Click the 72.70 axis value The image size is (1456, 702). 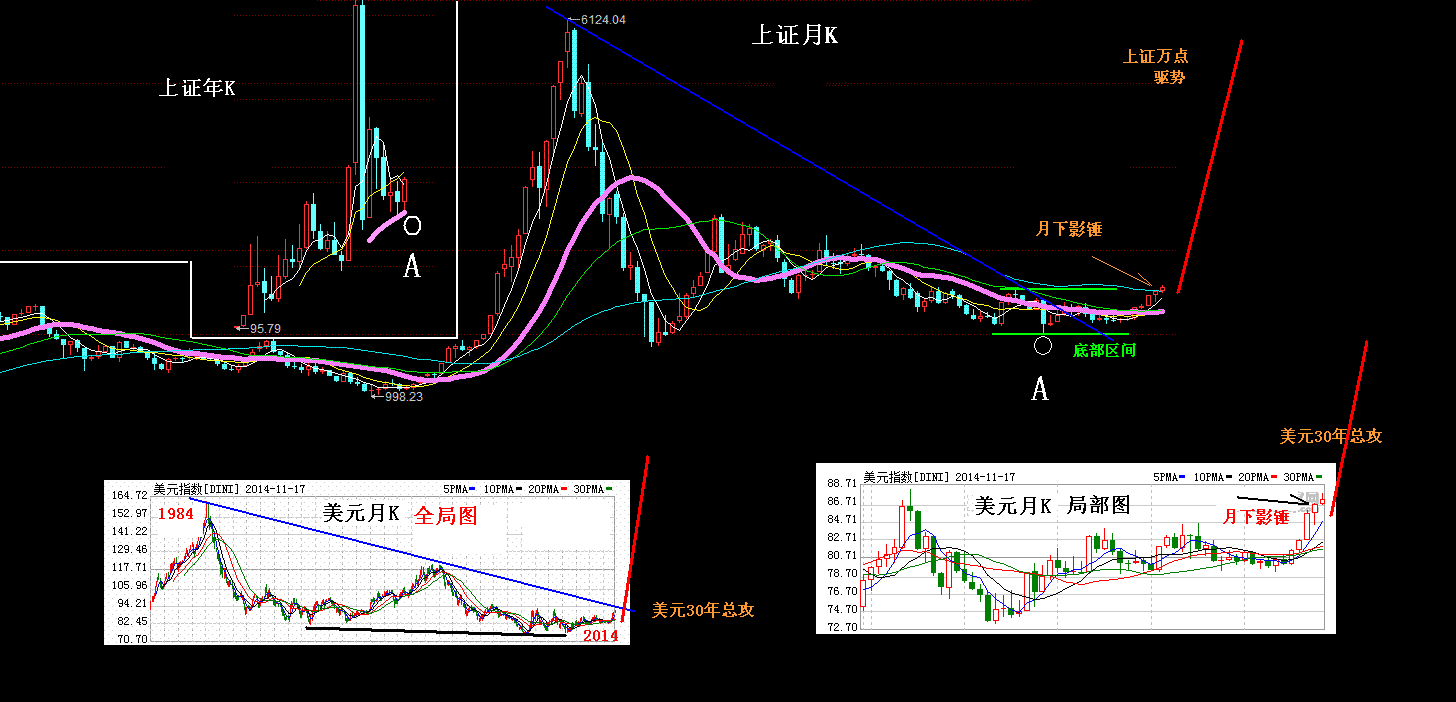[842, 627]
